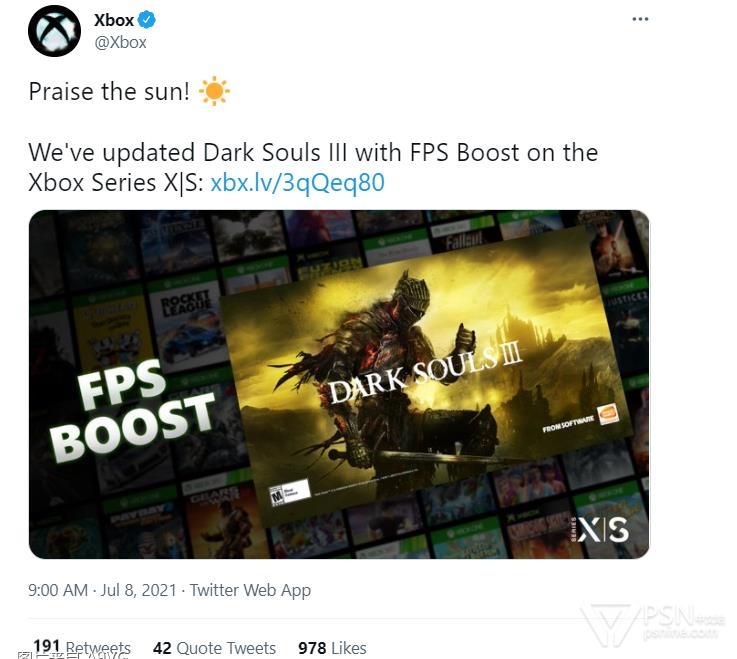
Task: Open the @Xbox handle link
Action: [x=120, y=42]
